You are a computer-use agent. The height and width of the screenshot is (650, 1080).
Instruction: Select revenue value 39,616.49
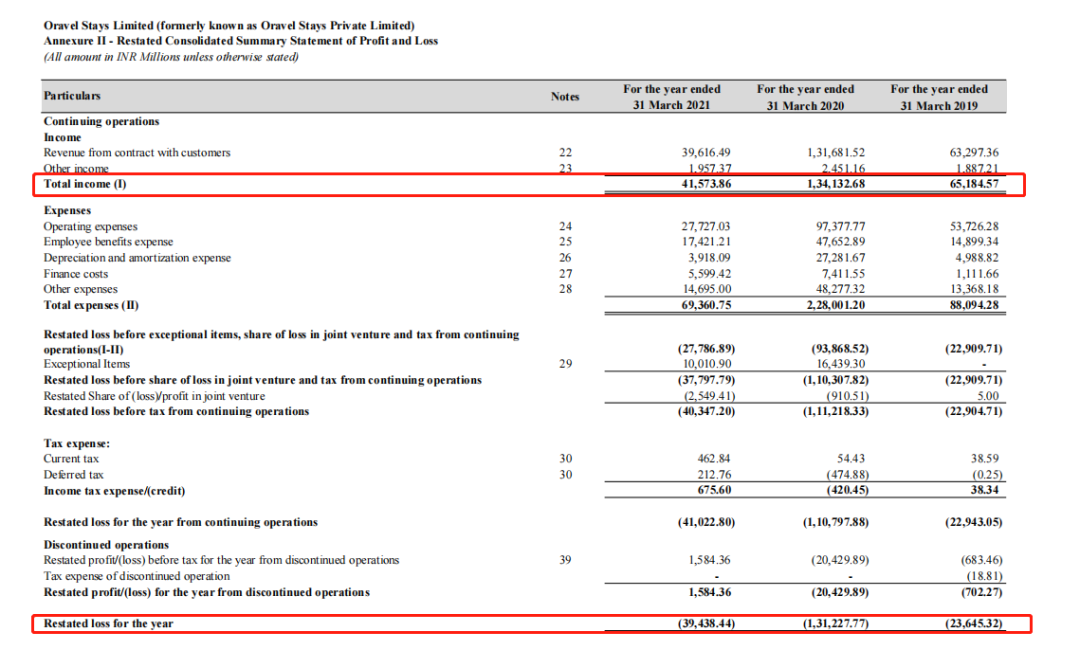(x=706, y=153)
